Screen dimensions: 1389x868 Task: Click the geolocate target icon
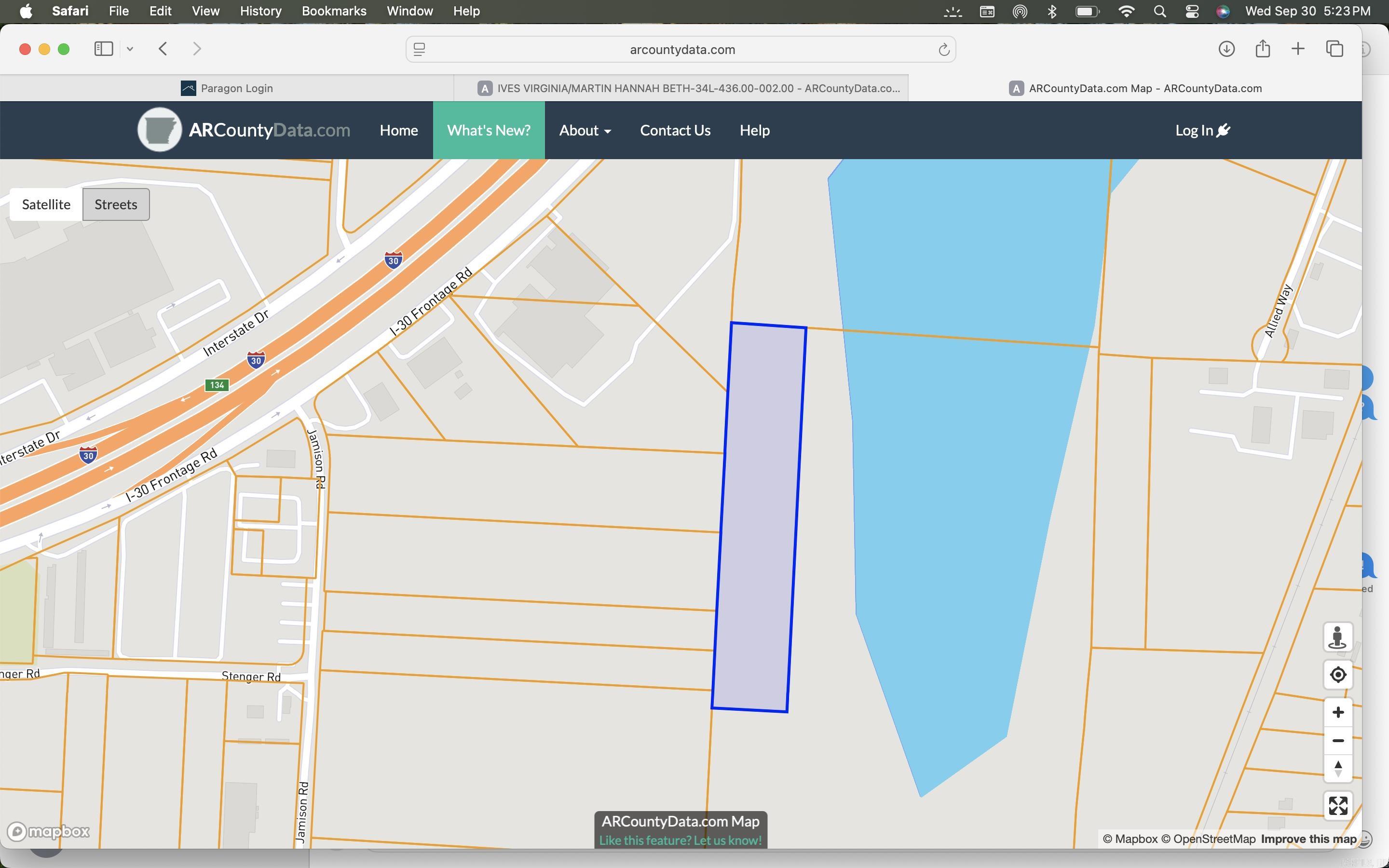pos(1337,675)
